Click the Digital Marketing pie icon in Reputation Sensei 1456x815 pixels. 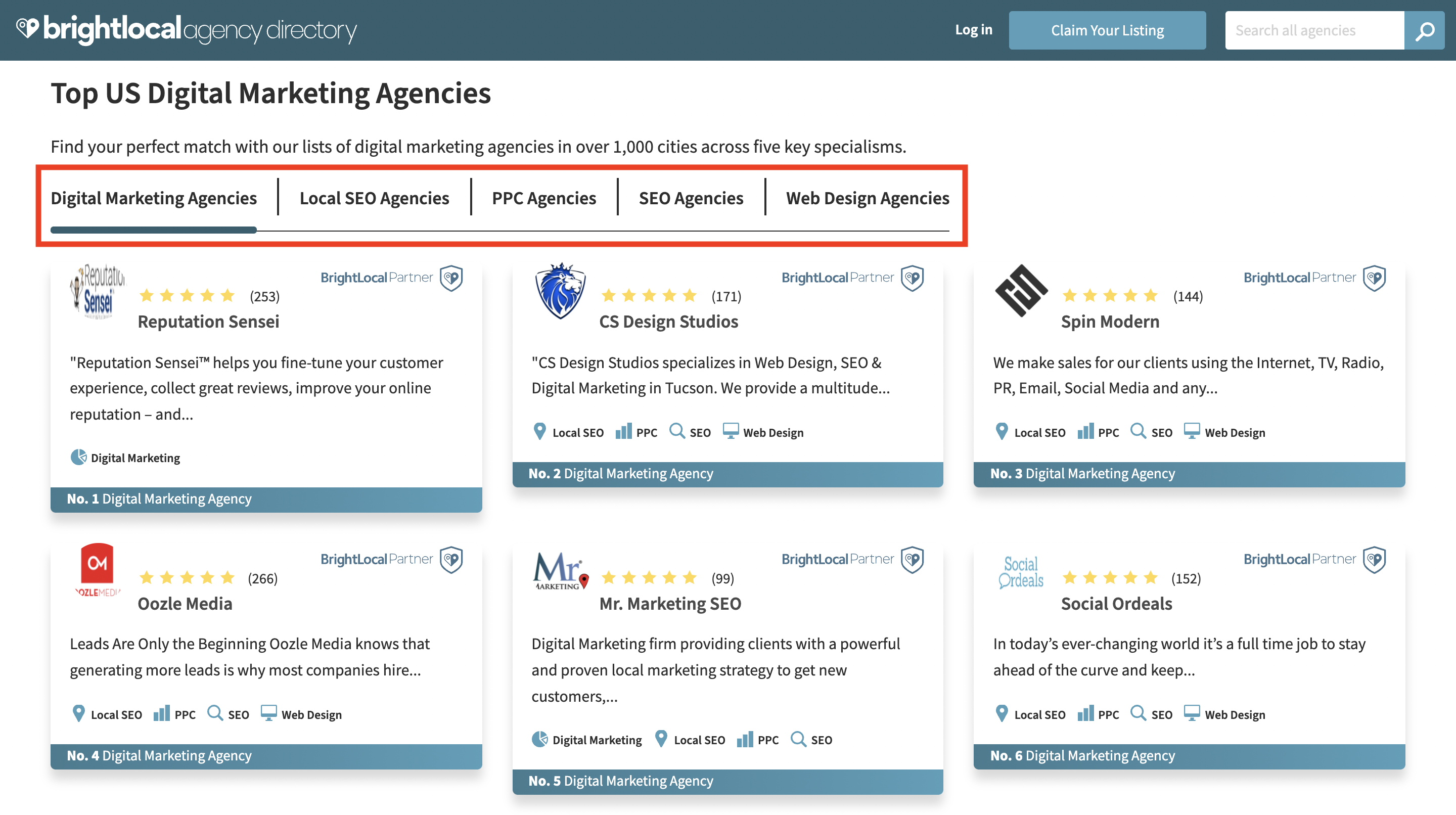(78, 457)
